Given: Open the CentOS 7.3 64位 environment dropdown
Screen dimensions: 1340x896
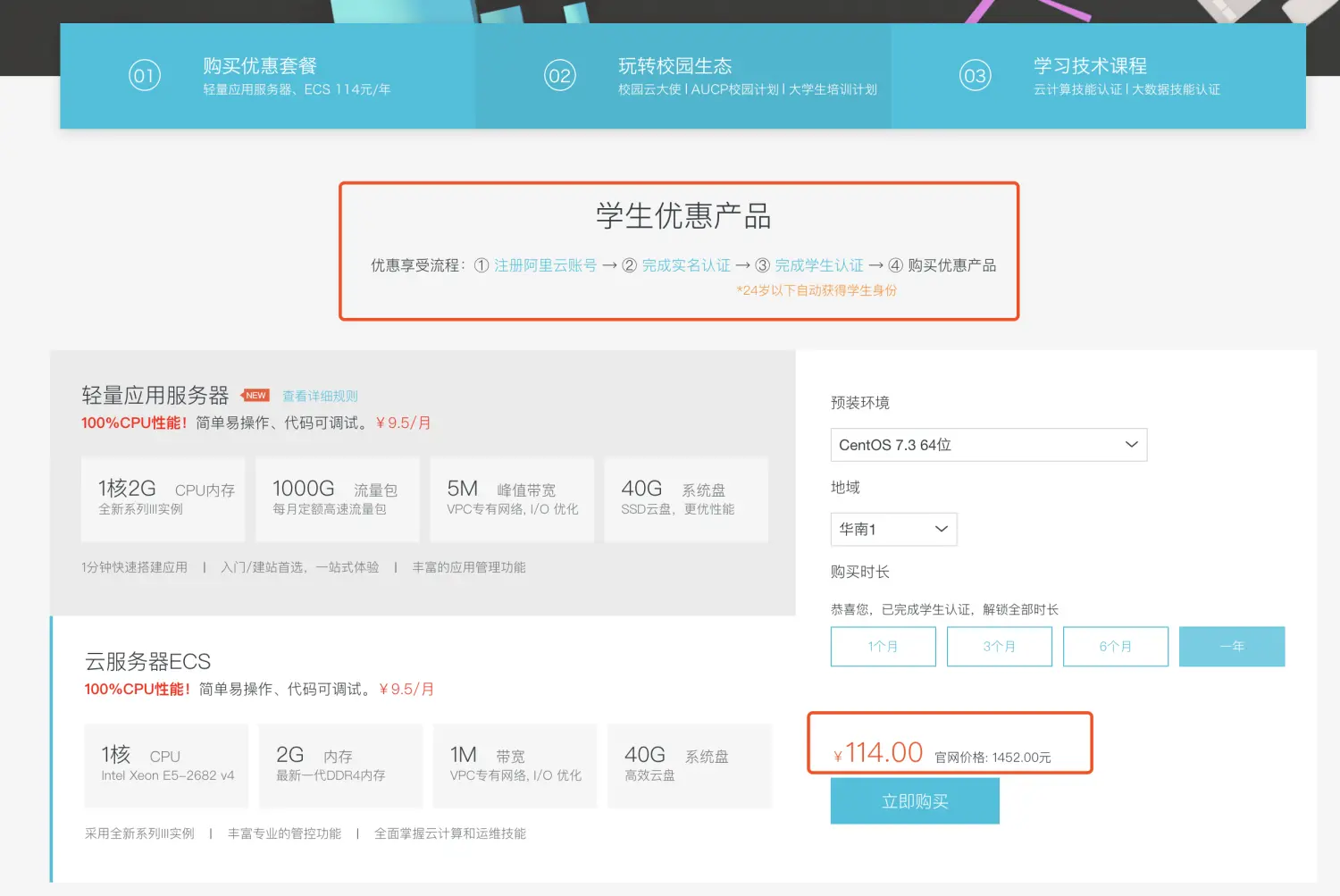Looking at the screenshot, I should [x=989, y=445].
